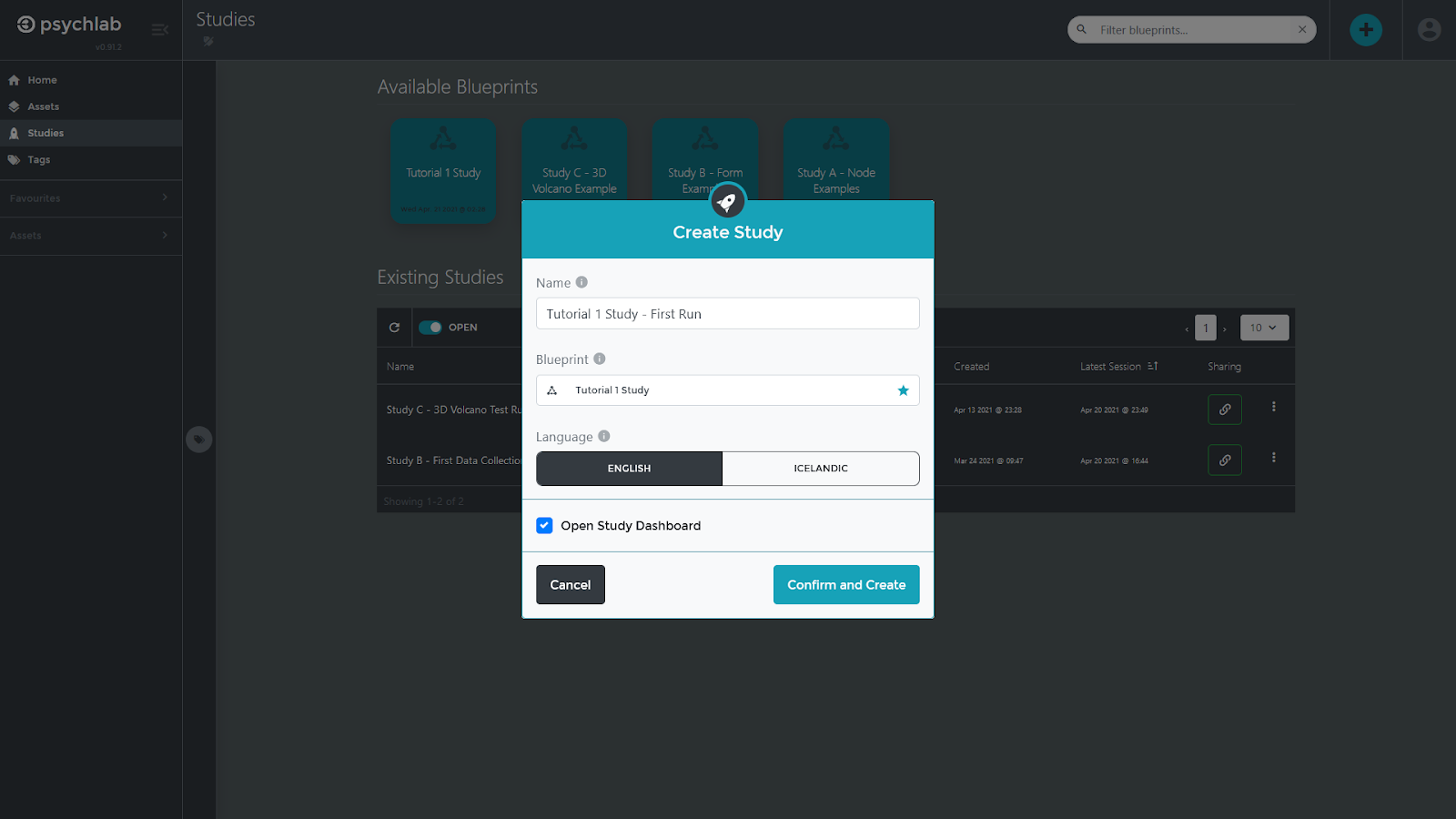Collapse sidebar using the menu toggle icon

tap(160, 30)
